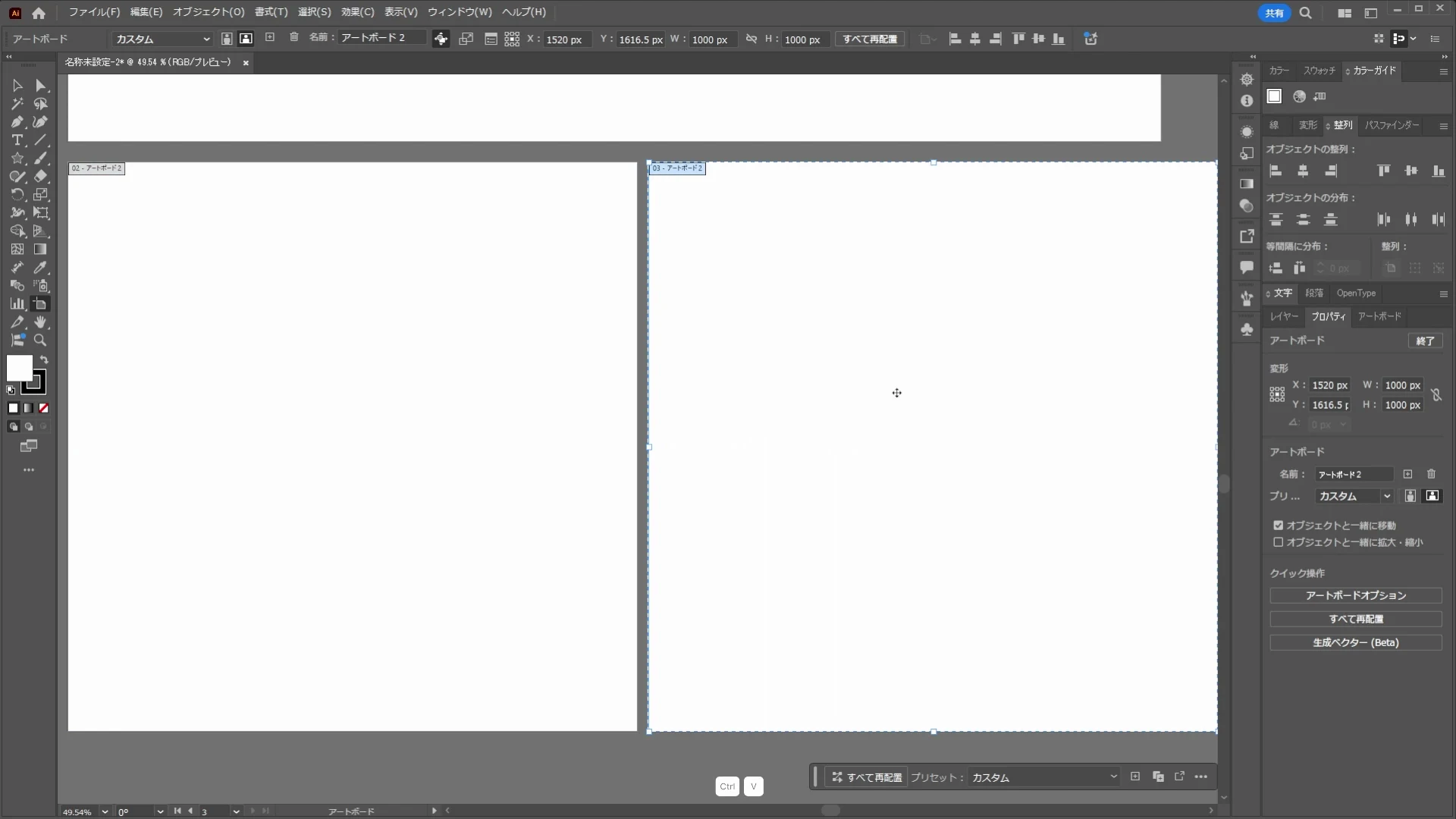Open the オブジェクト(O) menu
Image resolution: width=1456 pixels, height=819 pixels.
pos(209,12)
